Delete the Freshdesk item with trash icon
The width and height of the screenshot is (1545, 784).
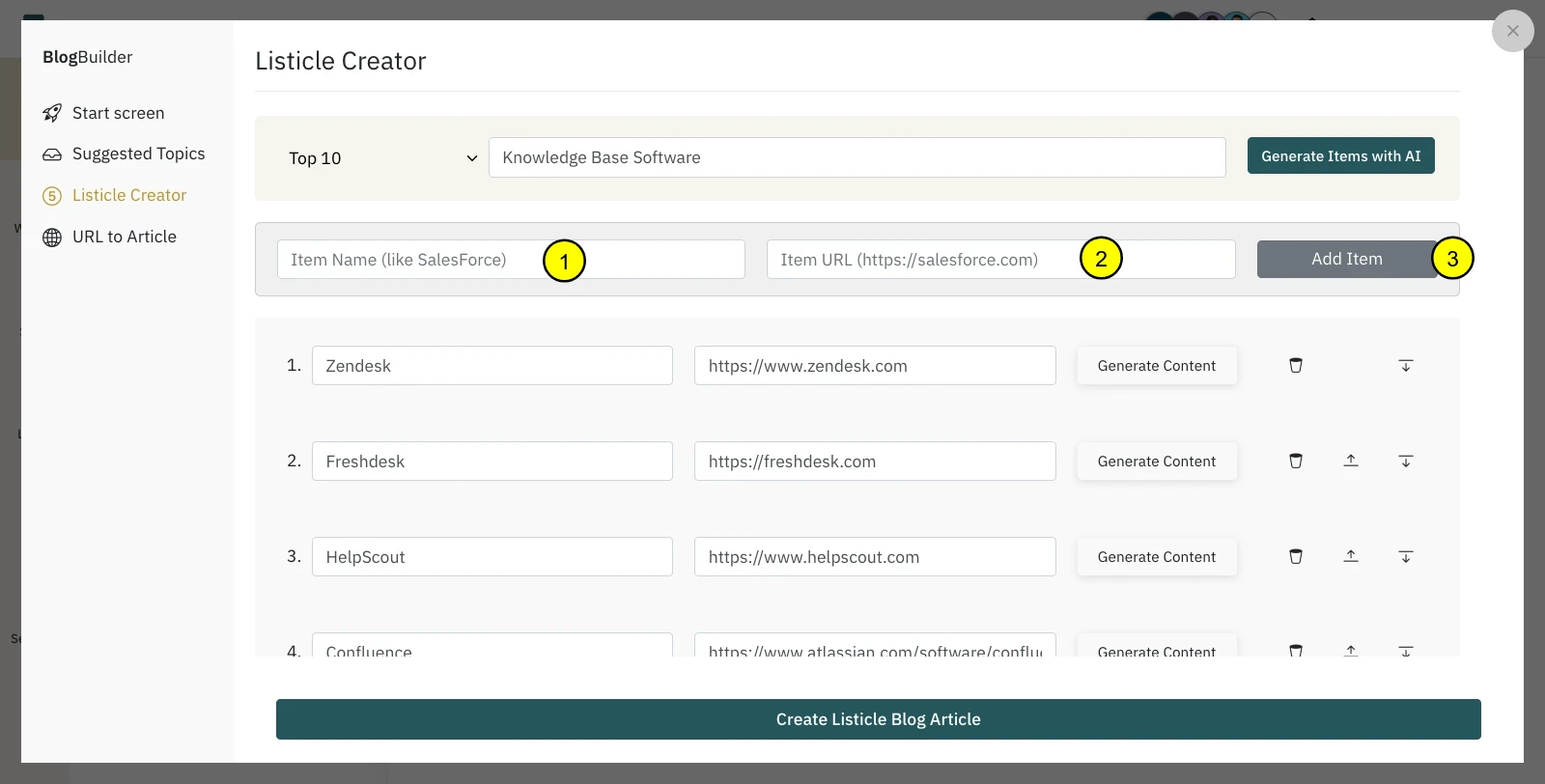[x=1296, y=461]
